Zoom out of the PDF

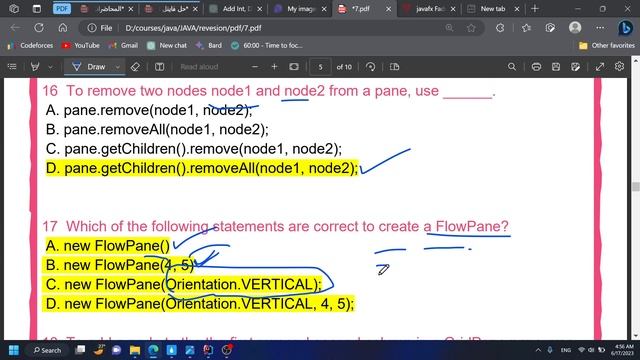point(255,67)
